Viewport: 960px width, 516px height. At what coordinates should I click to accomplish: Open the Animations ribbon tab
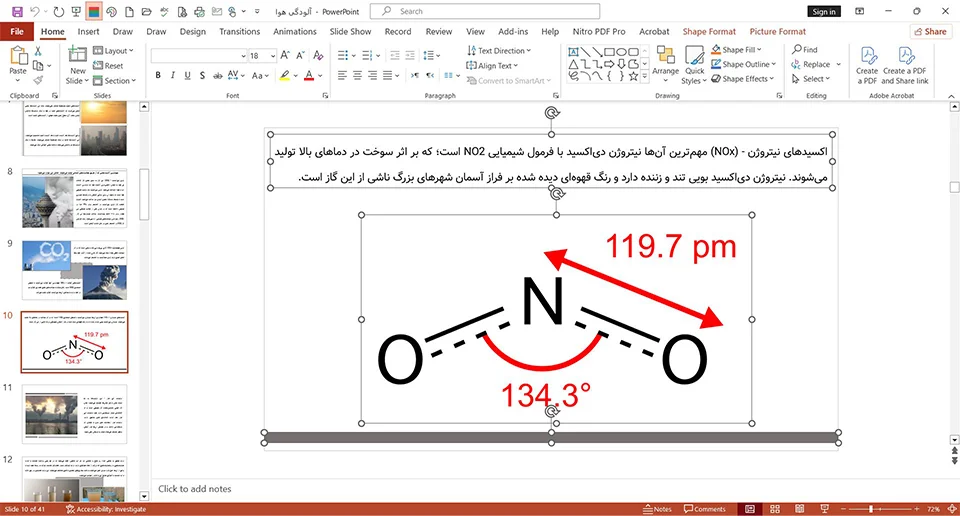294,31
